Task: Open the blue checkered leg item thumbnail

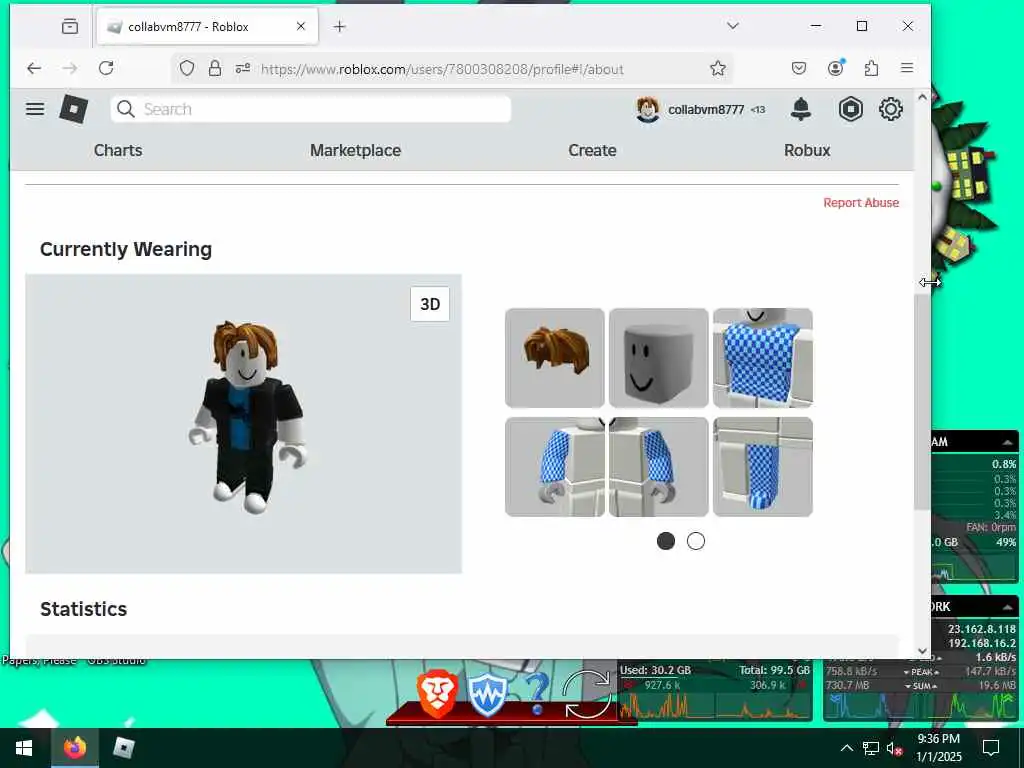Action: [x=763, y=467]
